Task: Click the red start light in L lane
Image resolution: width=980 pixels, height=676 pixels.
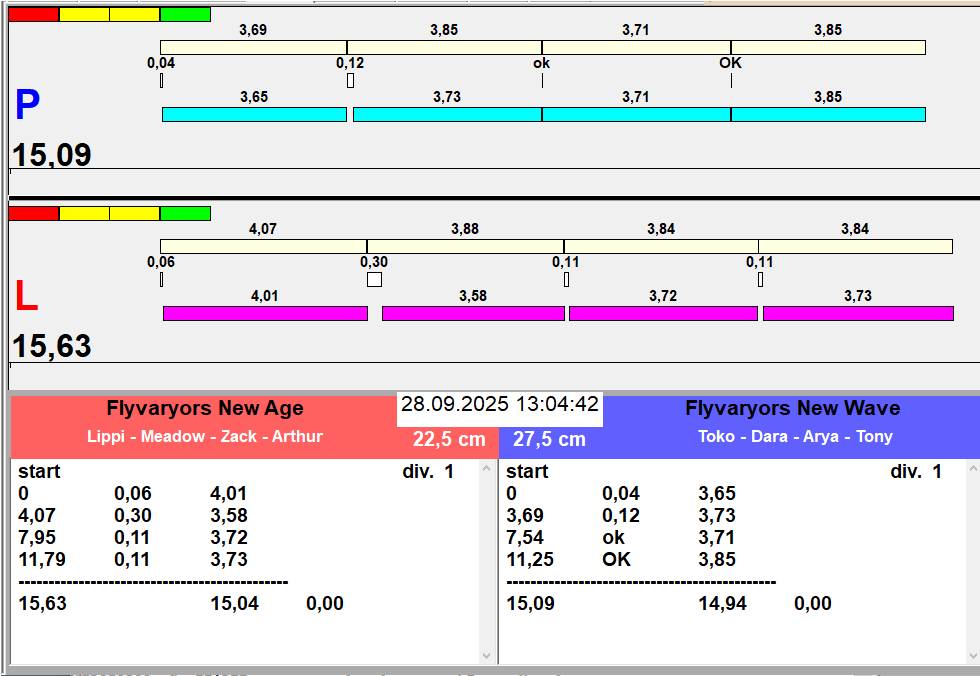Action: point(33,213)
